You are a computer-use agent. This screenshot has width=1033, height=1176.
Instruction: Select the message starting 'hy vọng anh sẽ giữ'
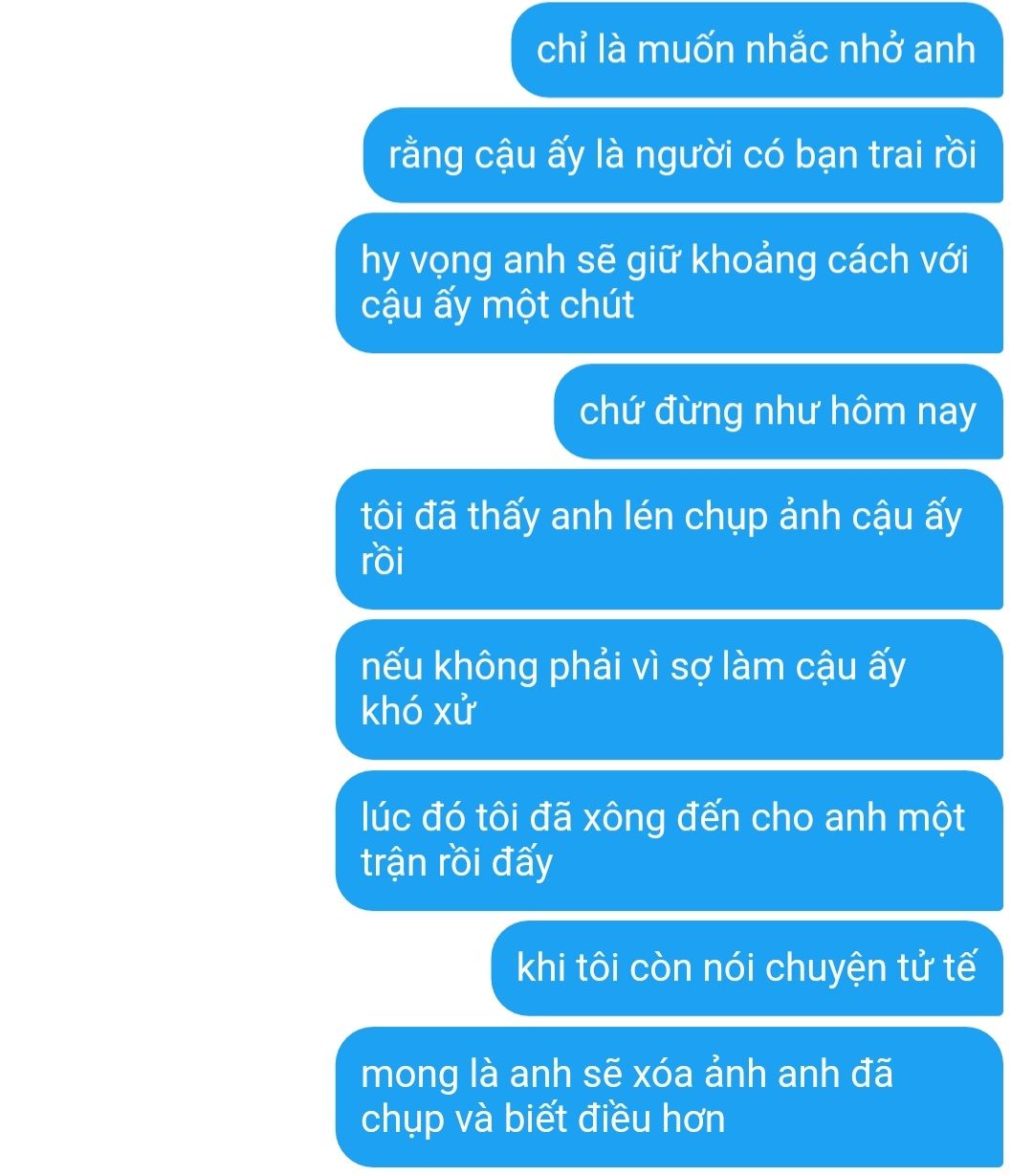pos(669,283)
